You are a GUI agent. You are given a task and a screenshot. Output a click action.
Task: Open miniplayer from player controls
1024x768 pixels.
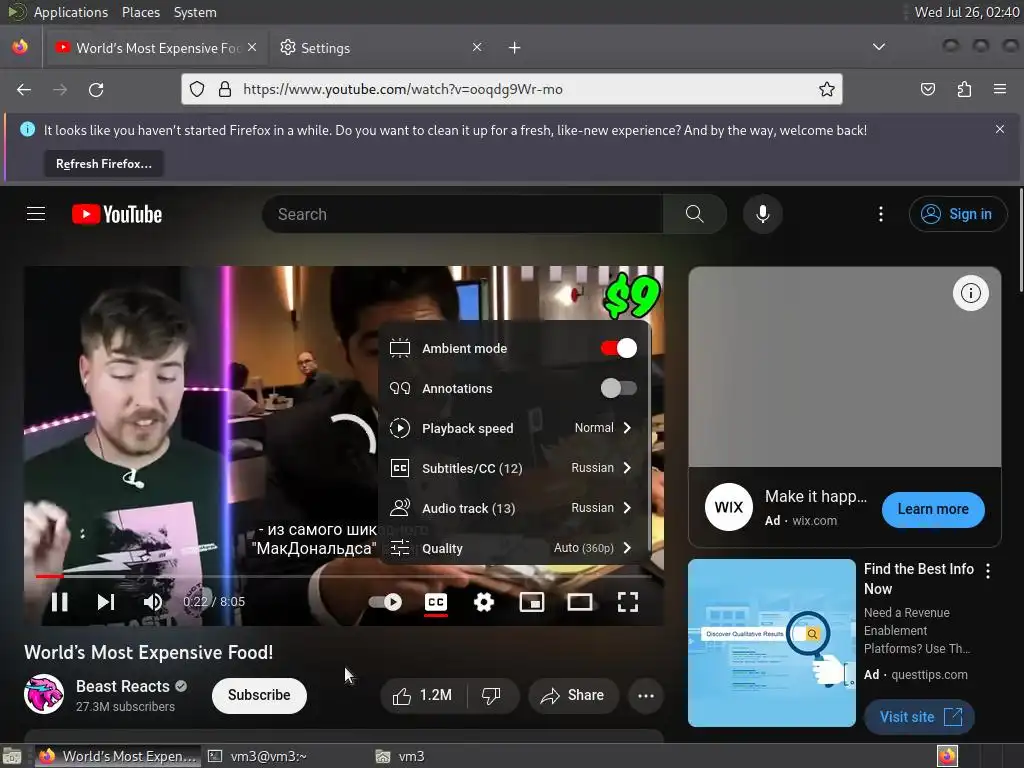pyautogui.click(x=532, y=601)
